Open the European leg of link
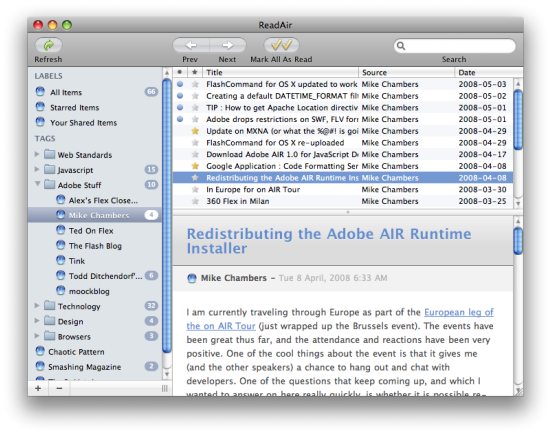The width and height of the screenshot is (550, 433). click(459, 312)
